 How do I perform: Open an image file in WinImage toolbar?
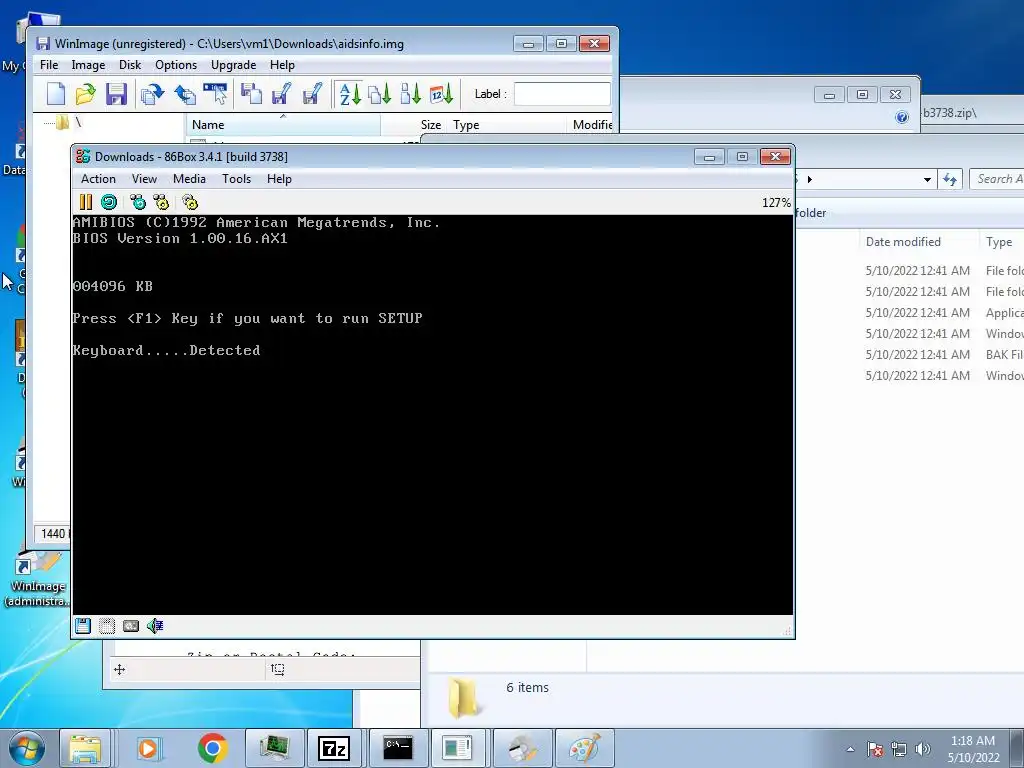[86, 94]
